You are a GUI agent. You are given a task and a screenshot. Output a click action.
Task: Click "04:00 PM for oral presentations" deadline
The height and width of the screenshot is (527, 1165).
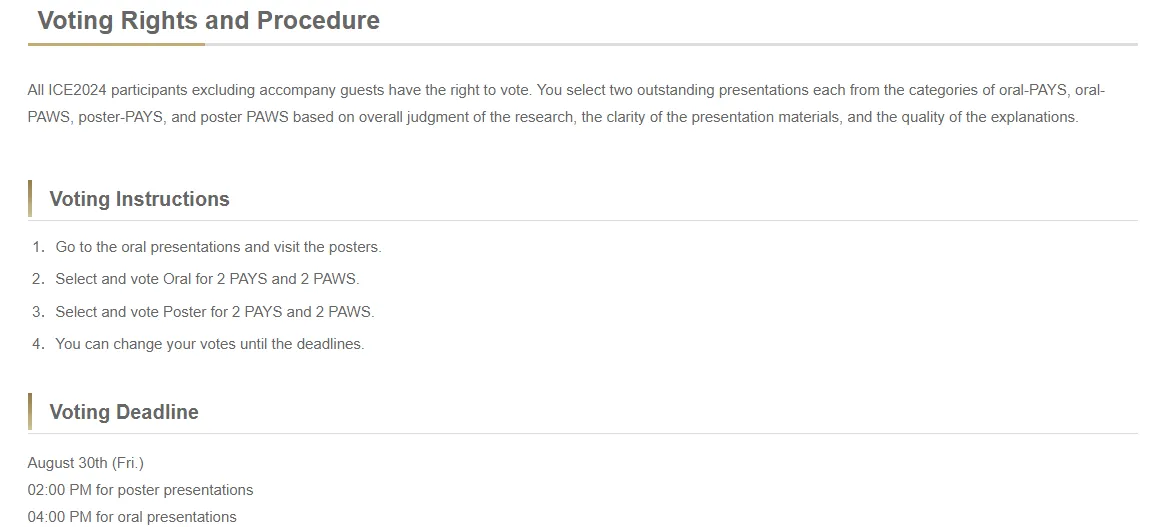[x=132, y=517]
